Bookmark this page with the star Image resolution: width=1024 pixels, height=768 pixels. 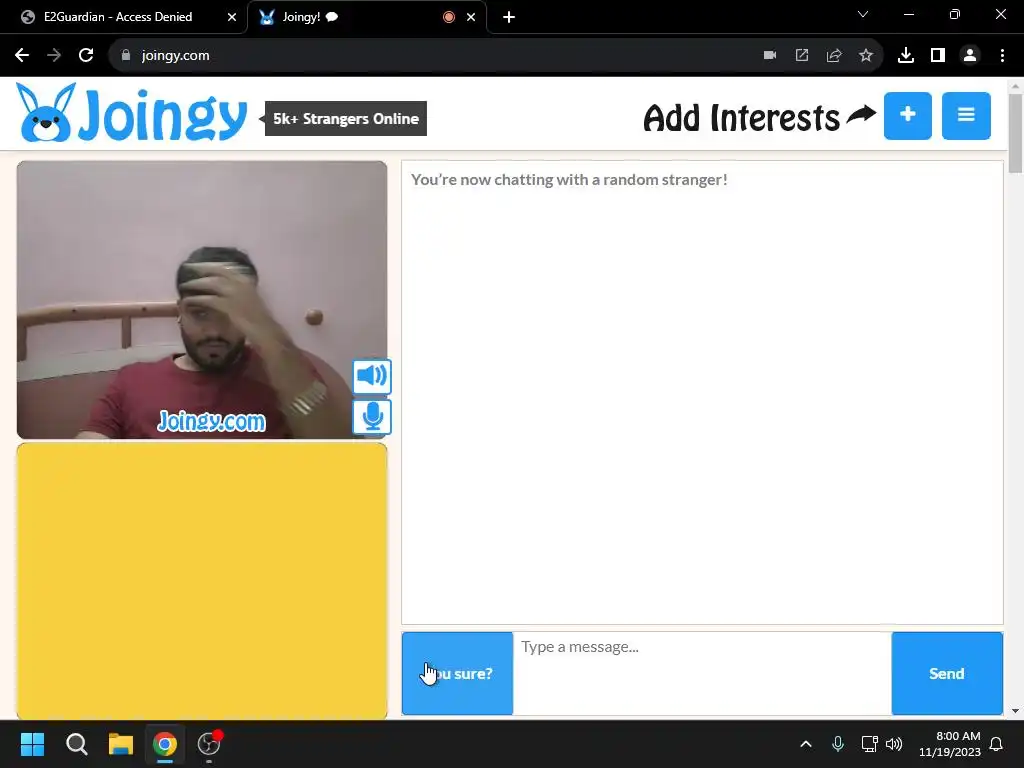click(866, 56)
